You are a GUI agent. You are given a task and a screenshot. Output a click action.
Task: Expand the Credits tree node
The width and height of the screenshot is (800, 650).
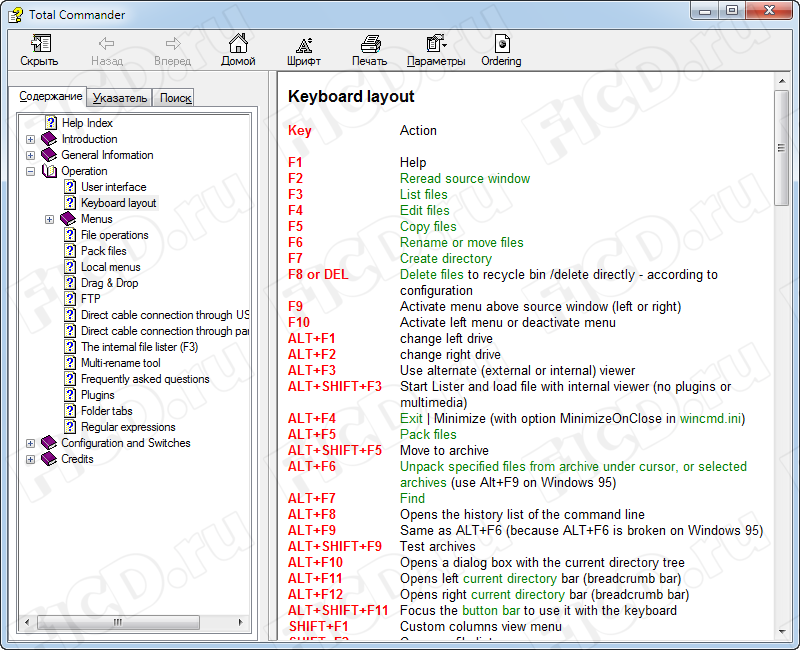31,459
